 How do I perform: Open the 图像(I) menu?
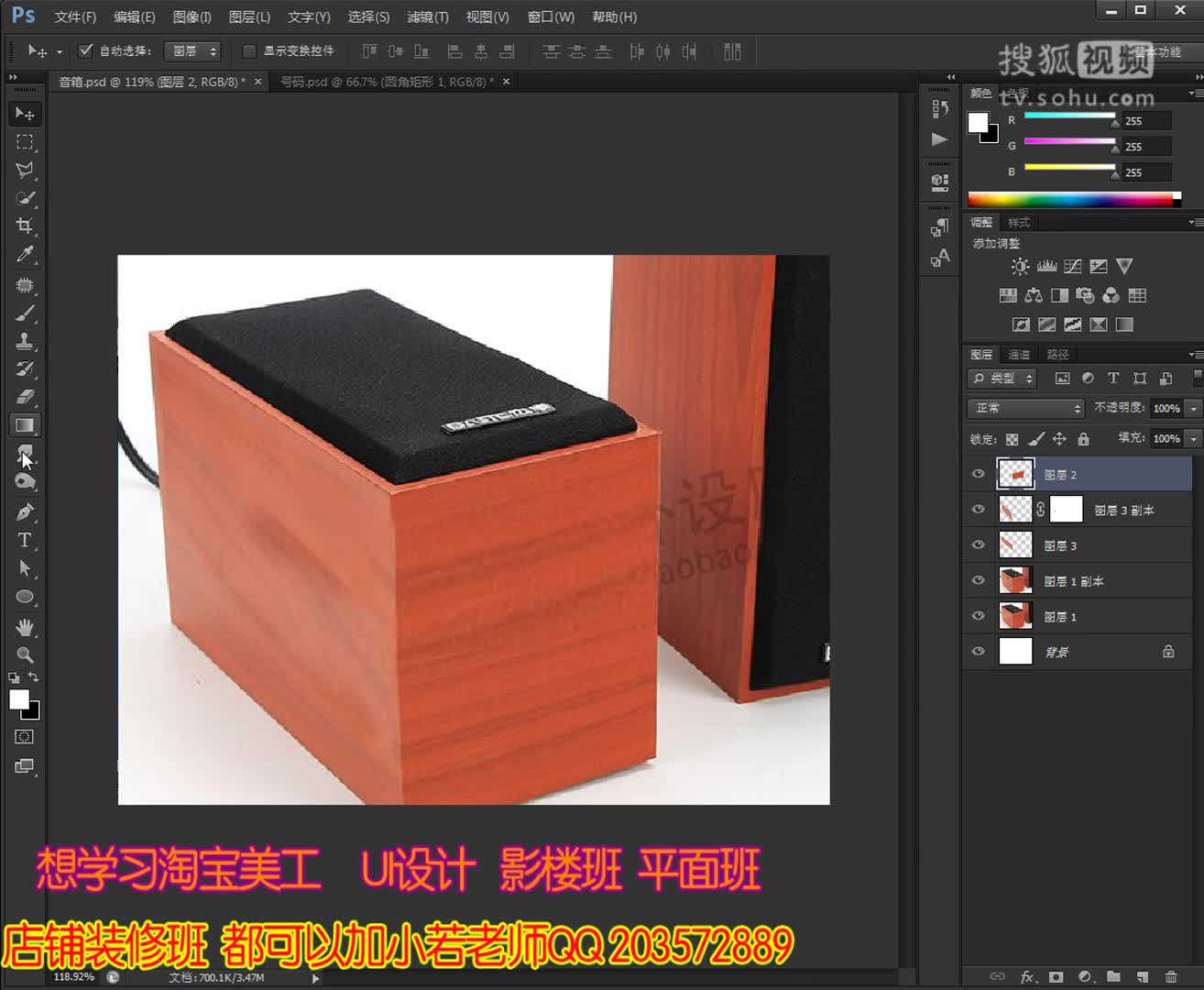coord(192,16)
